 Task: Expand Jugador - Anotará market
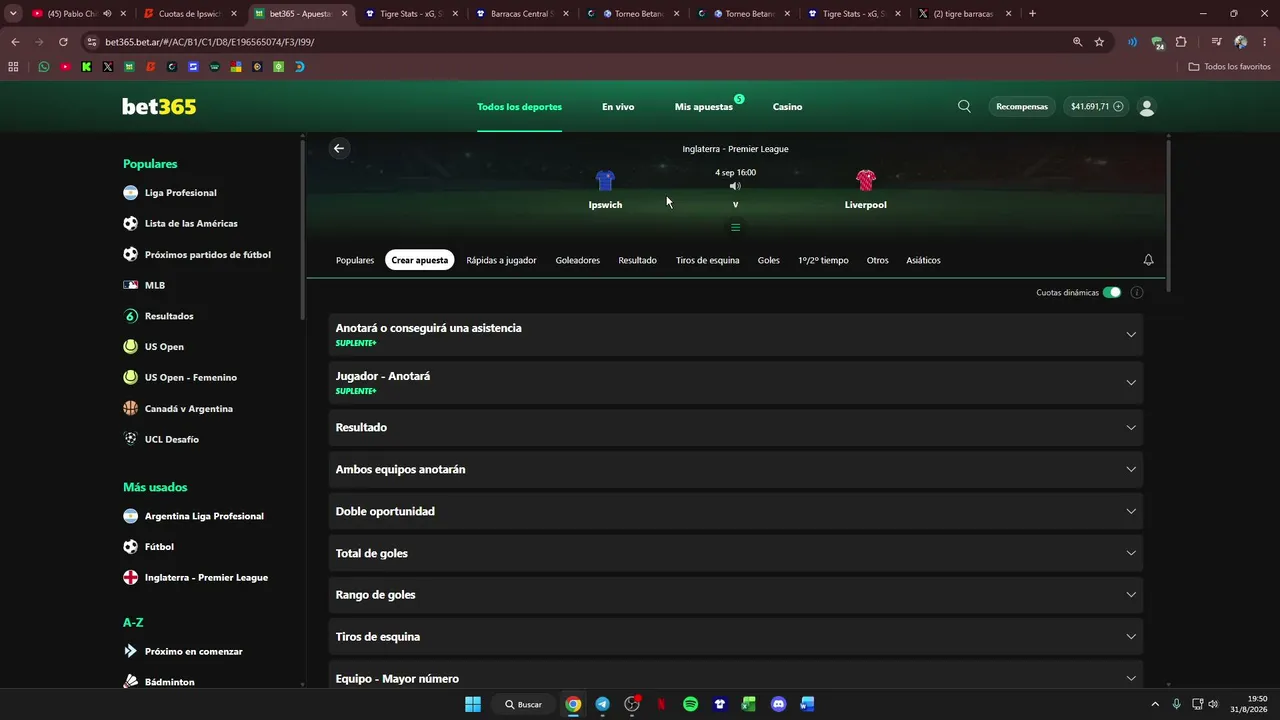735,383
